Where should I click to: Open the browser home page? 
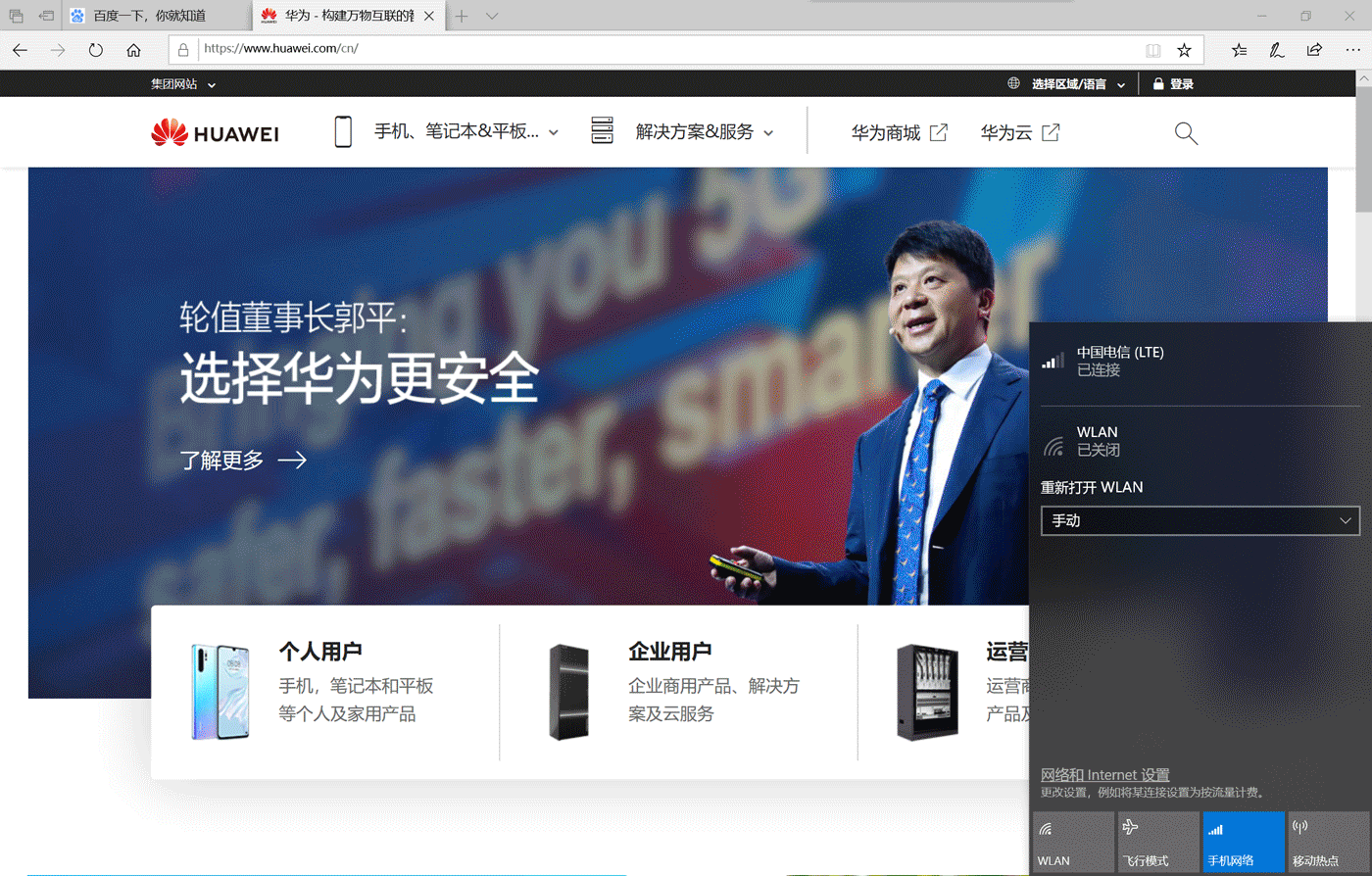click(x=133, y=50)
